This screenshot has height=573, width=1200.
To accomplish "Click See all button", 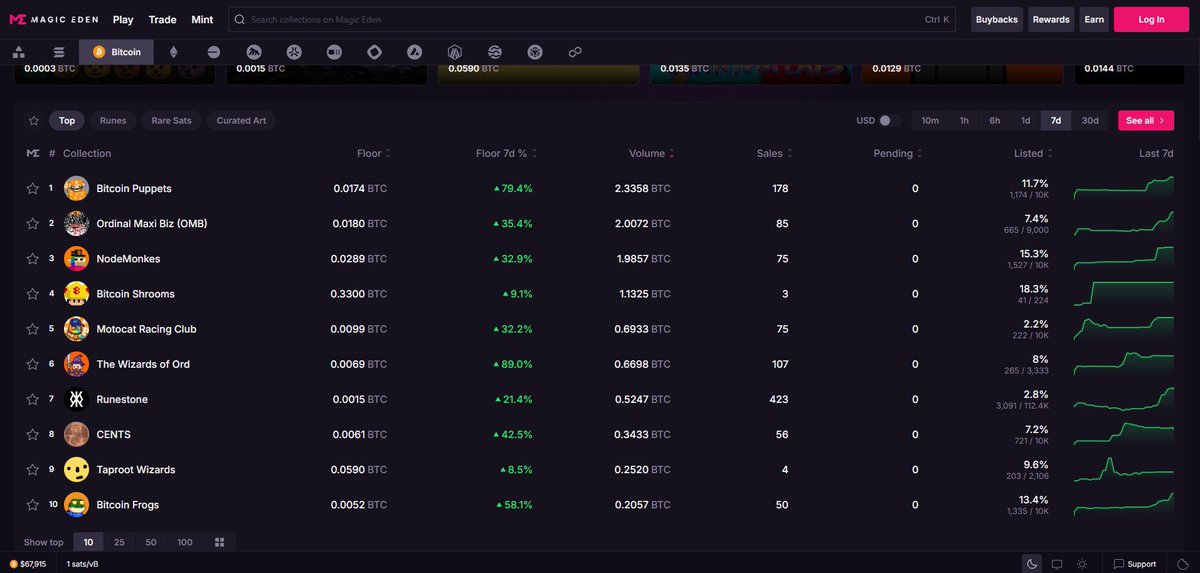I will 1146,120.
